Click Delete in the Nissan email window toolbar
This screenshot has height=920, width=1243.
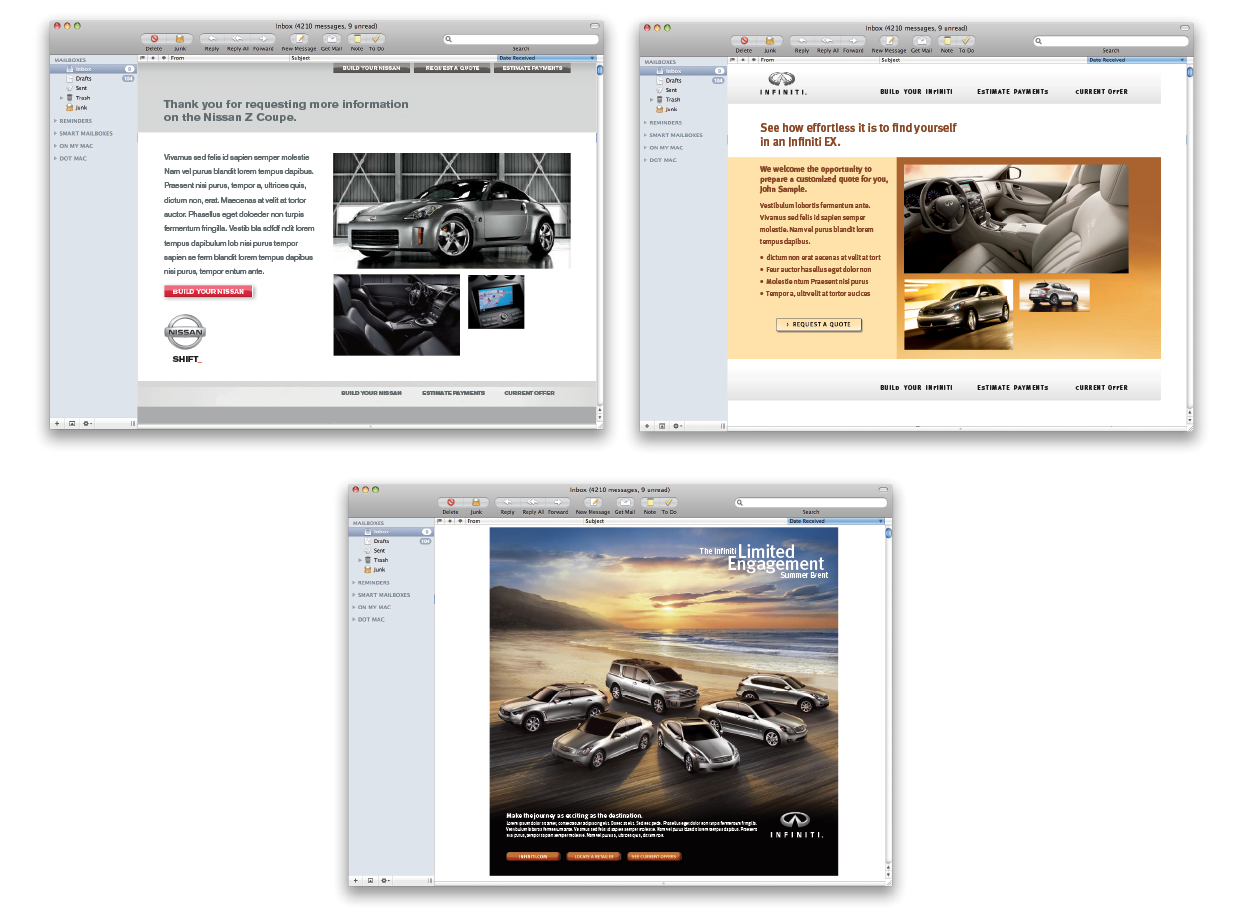[x=154, y=39]
